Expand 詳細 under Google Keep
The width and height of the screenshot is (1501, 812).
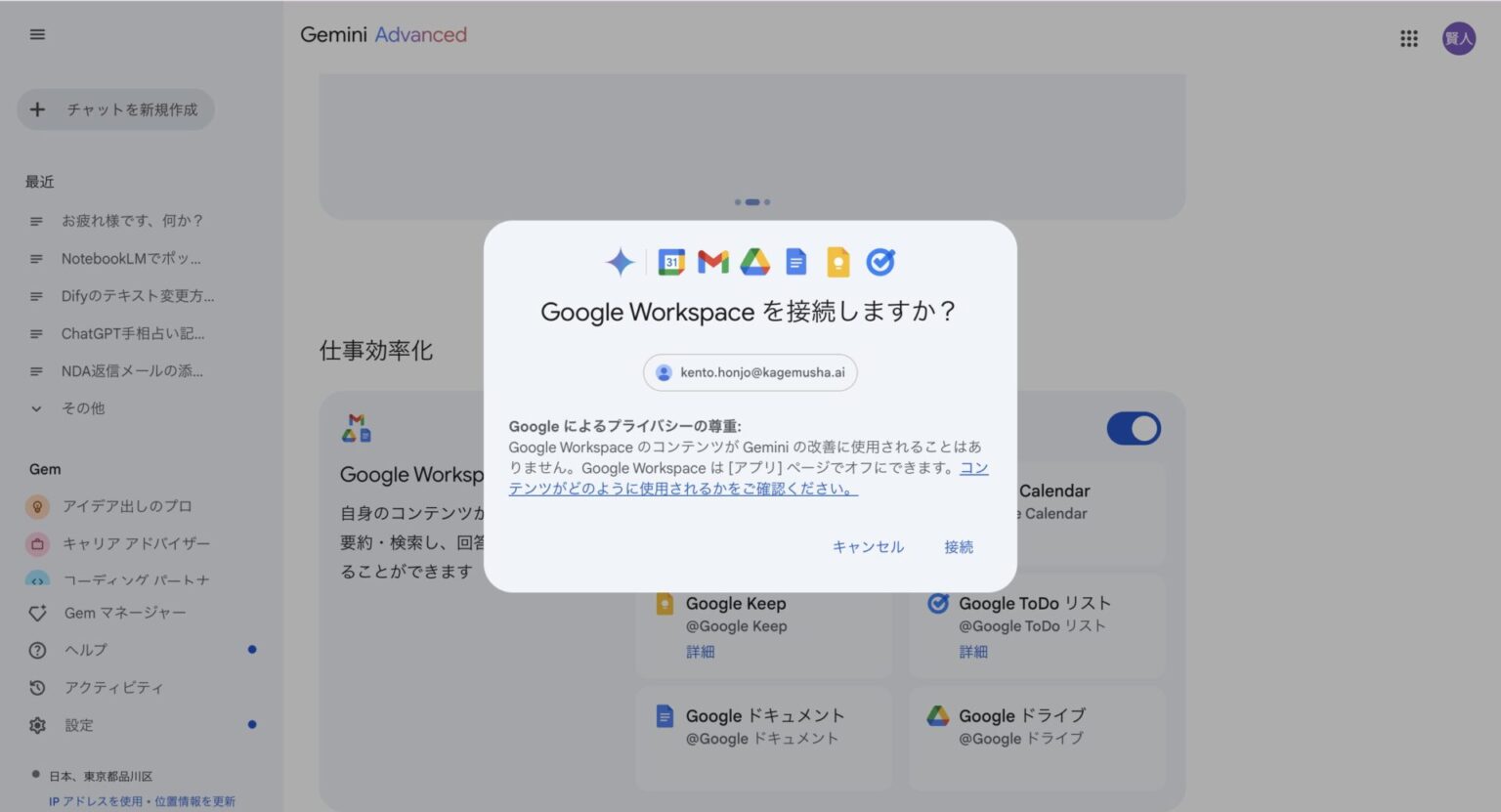pos(700,652)
